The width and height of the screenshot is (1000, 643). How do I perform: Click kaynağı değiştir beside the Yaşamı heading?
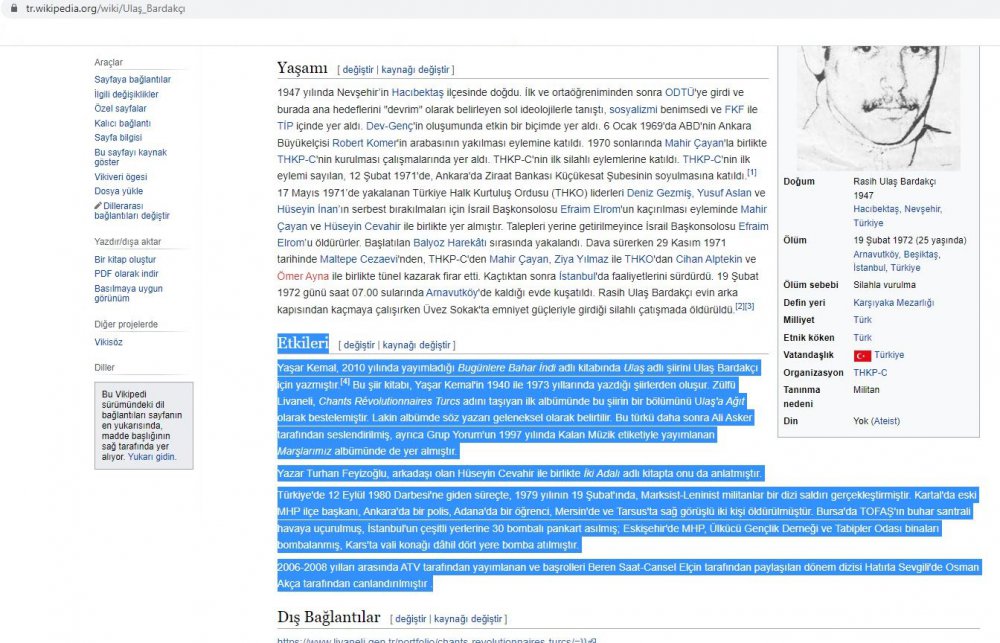415,70
